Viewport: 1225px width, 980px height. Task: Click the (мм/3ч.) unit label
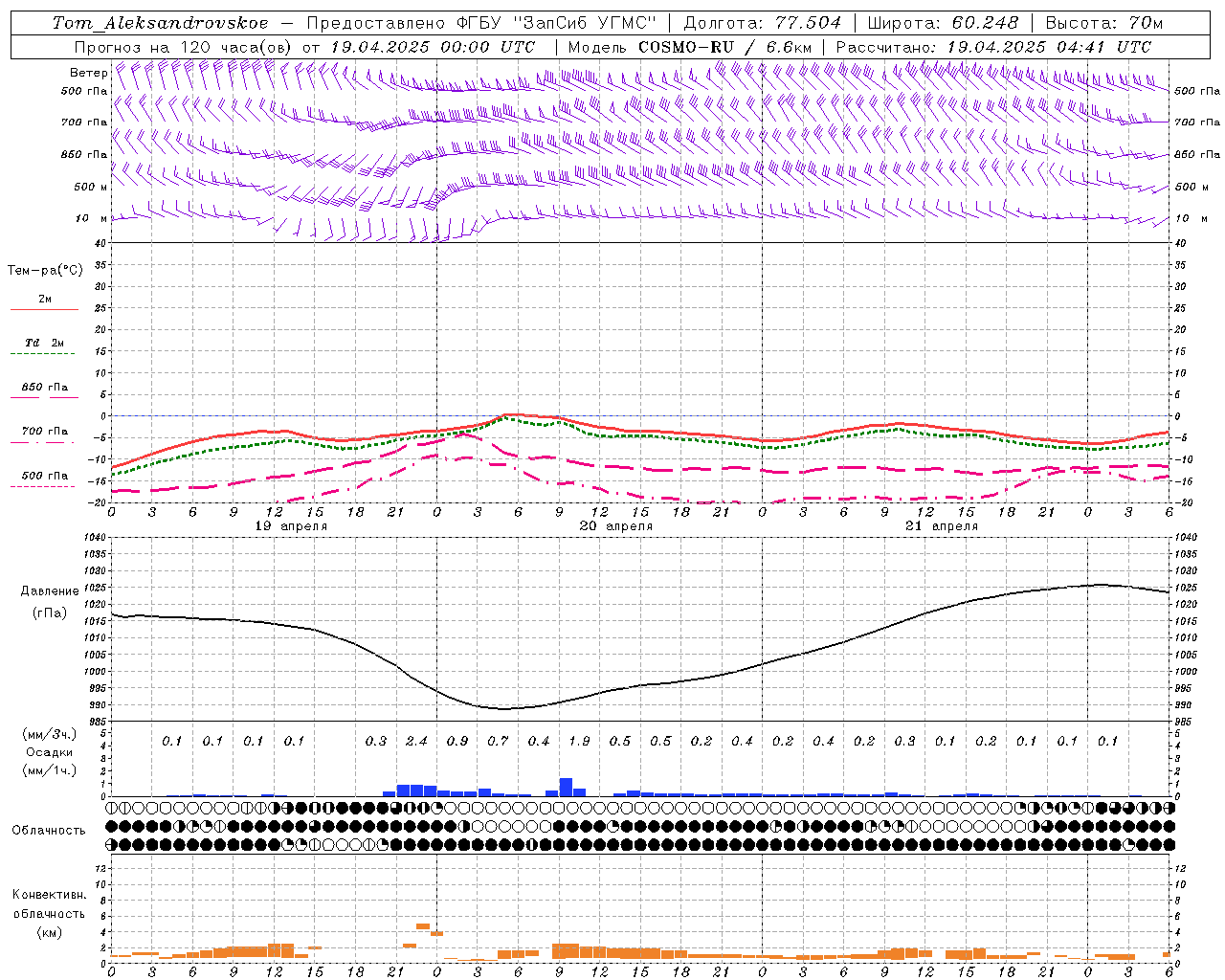pos(50,733)
